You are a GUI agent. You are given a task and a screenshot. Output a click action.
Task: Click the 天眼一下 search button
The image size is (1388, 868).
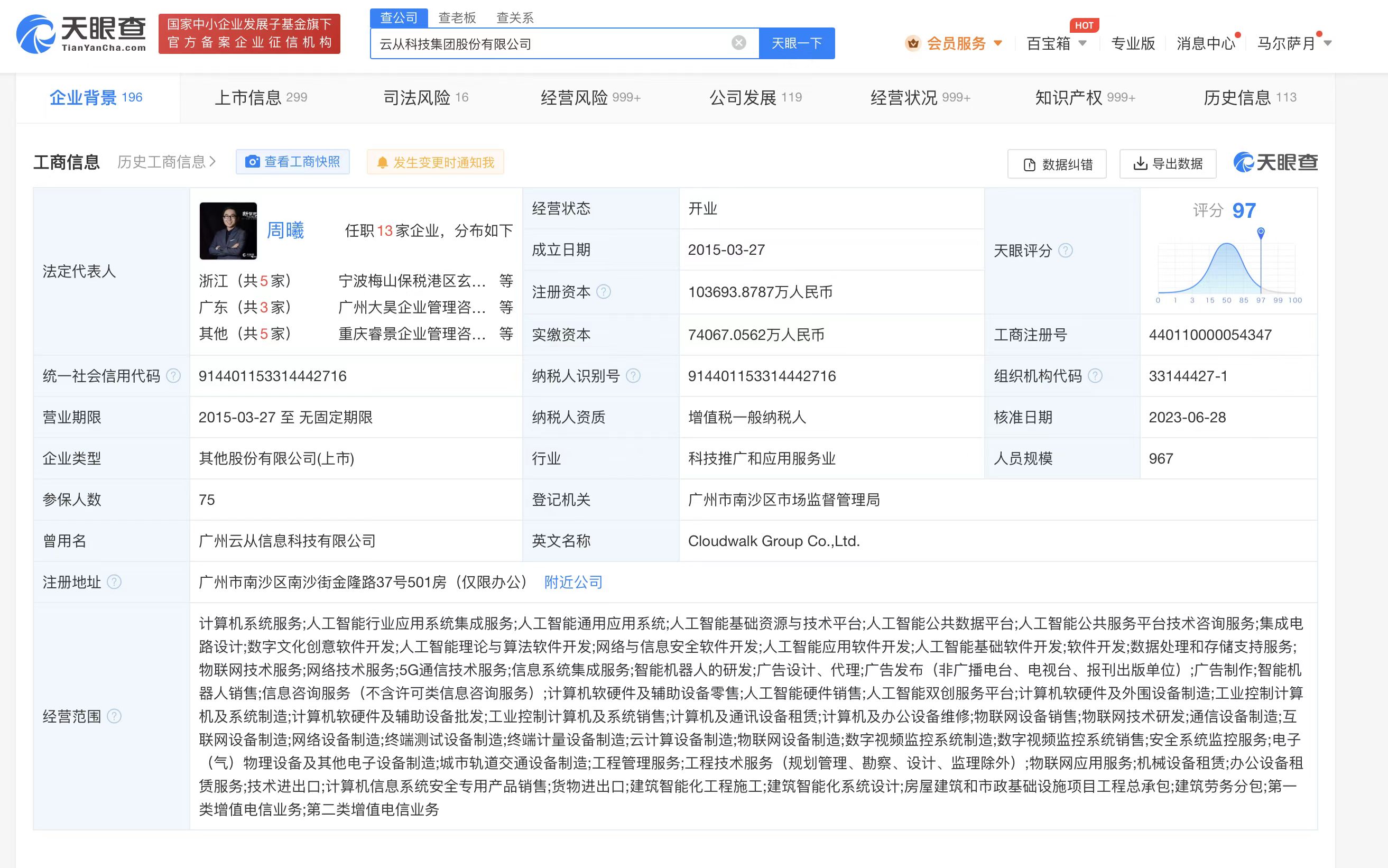click(x=797, y=43)
